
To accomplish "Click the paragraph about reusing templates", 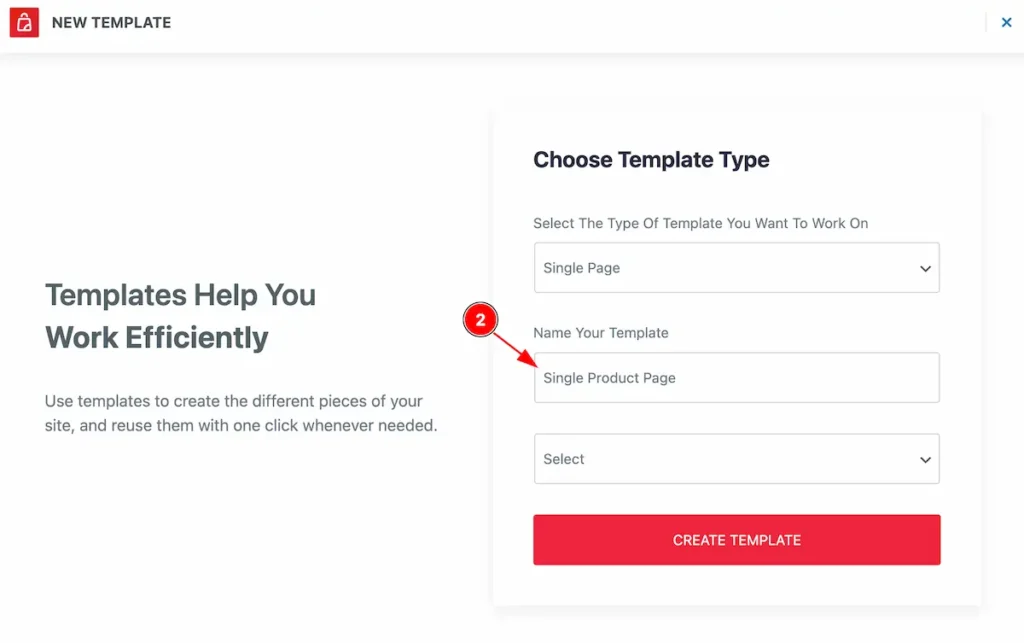I will pos(241,413).
